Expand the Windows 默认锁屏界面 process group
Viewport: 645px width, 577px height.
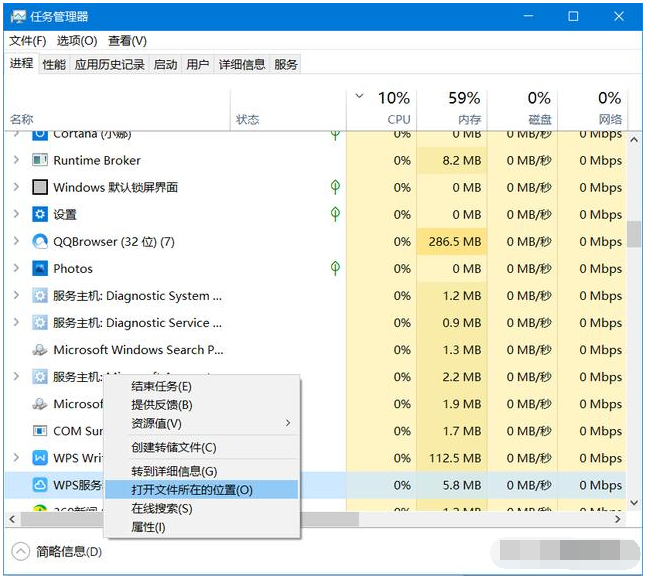[x=16, y=187]
